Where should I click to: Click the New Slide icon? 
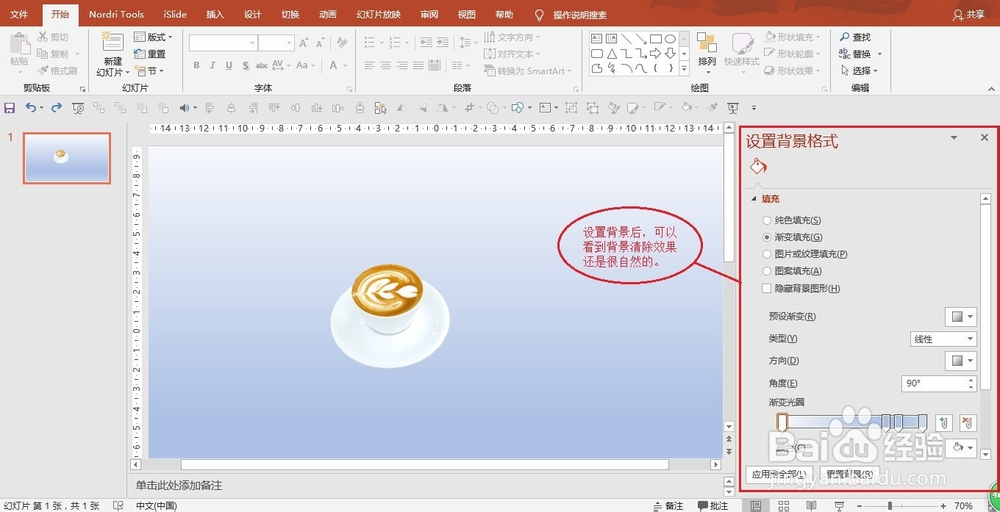click(113, 41)
